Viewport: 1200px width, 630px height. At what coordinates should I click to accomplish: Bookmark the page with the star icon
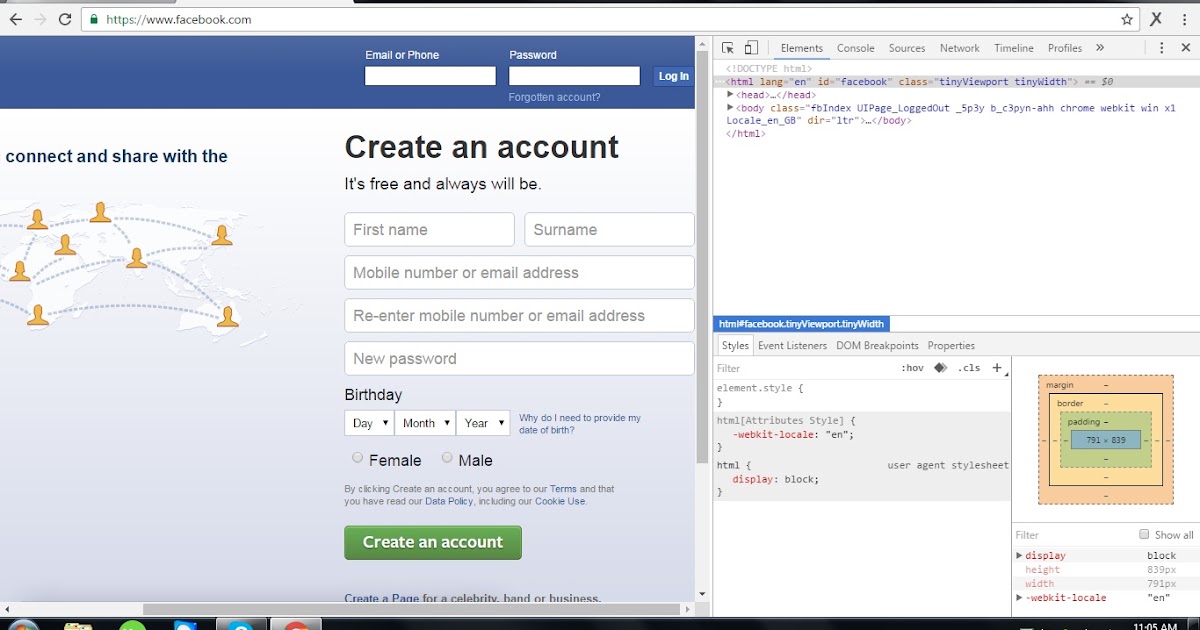(x=1127, y=18)
